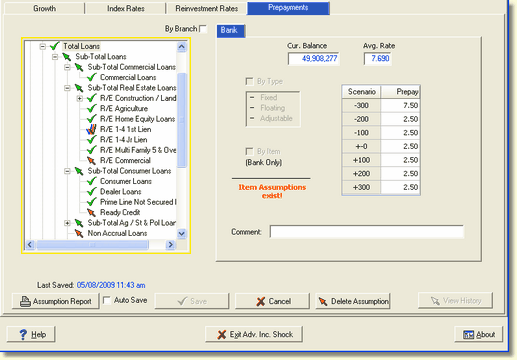This screenshot has height=360, width=517.
Task: Switch to the Index Rates tab
Action: (126, 8)
